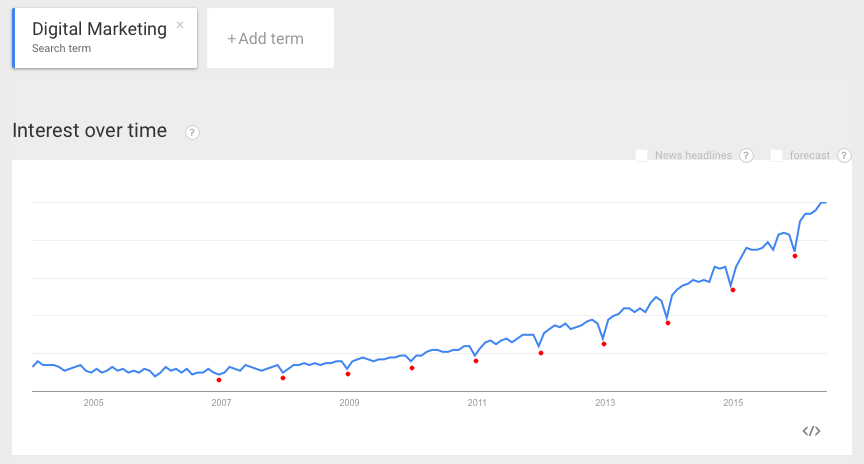The width and height of the screenshot is (864, 464).
Task: Open help icon beside Interest over time
Action: pyautogui.click(x=192, y=132)
